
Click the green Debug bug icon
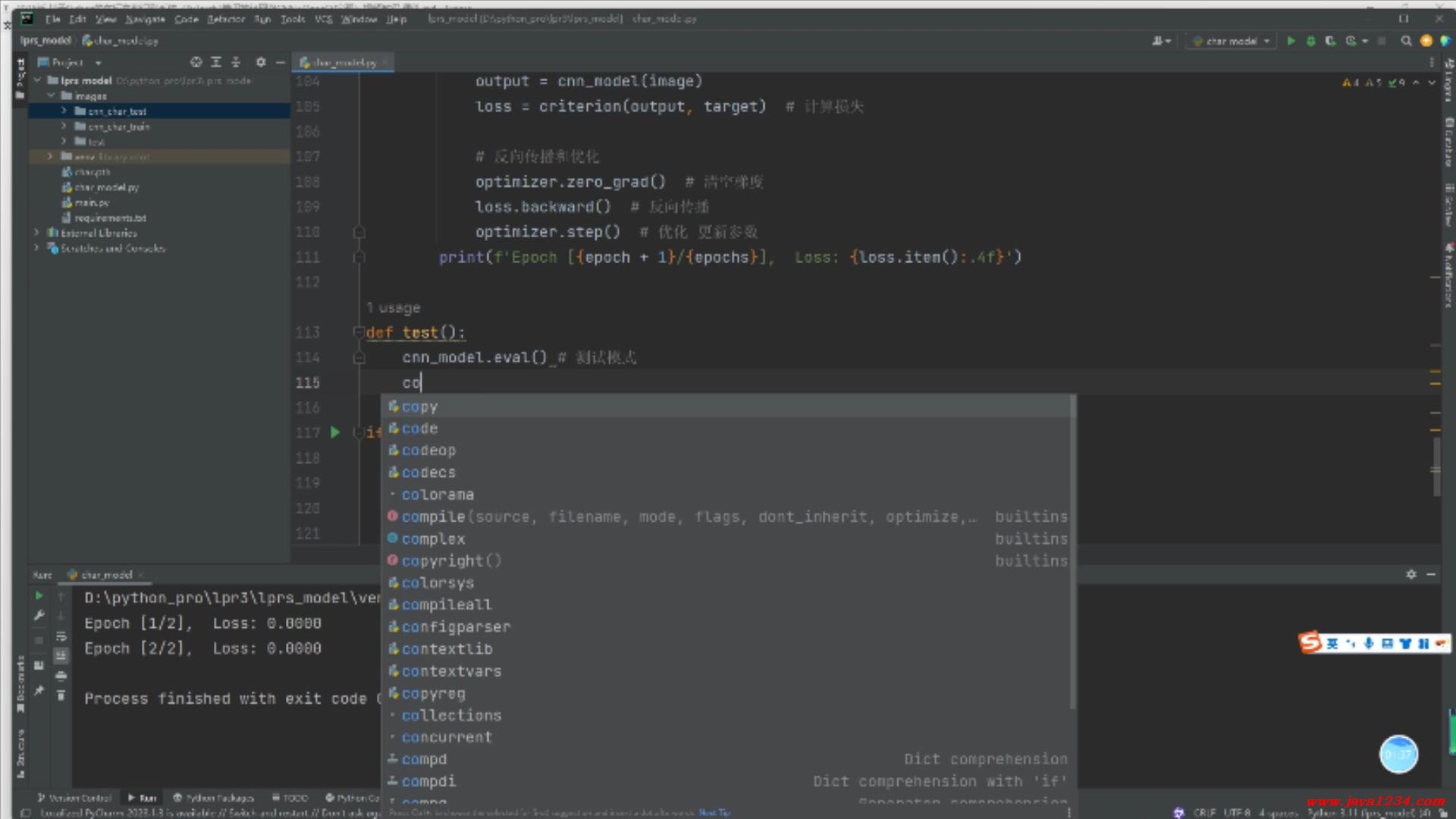click(1310, 41)
